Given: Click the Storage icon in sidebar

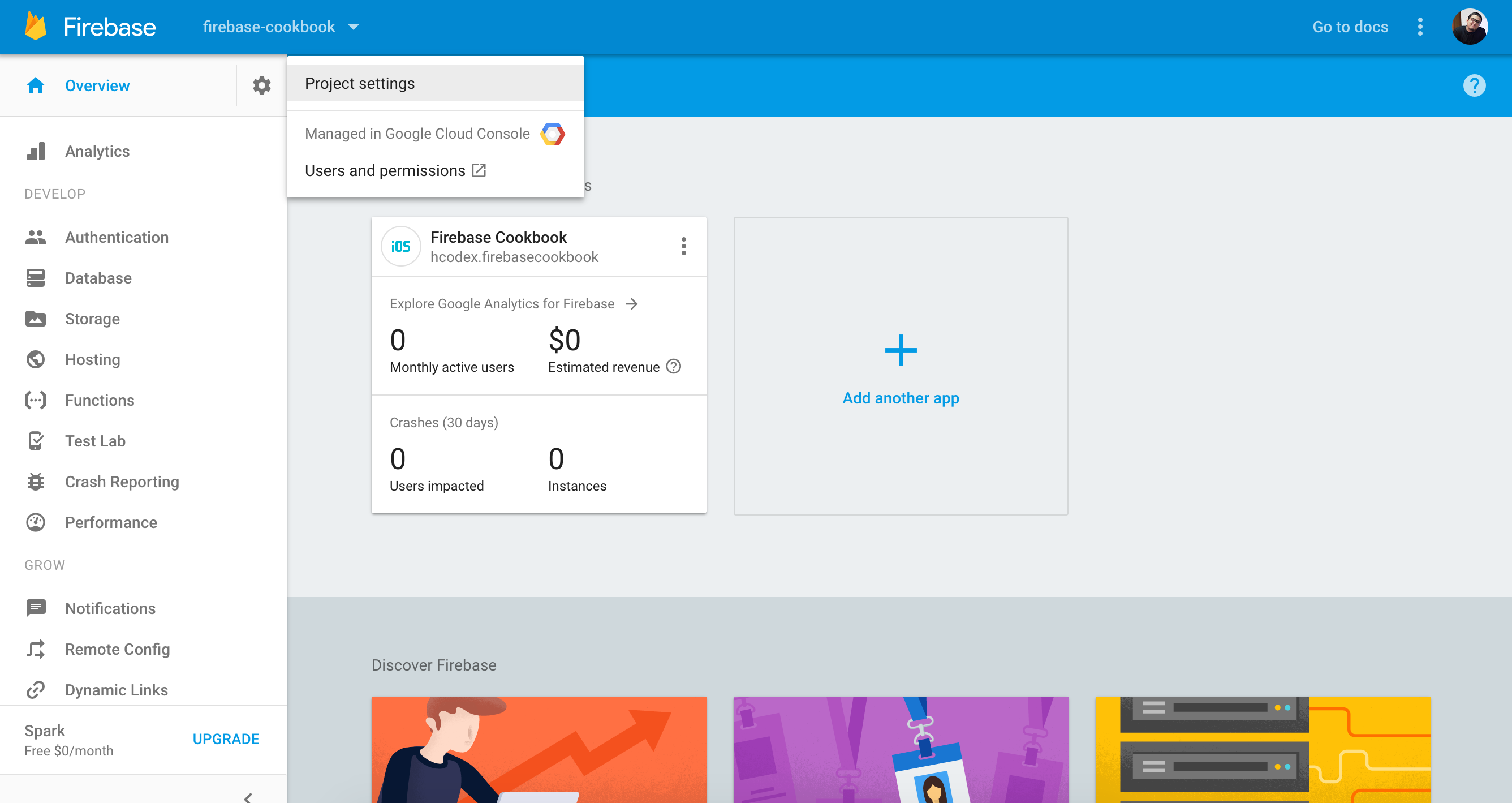Looking at the screenshot, I should pos(35,318).
